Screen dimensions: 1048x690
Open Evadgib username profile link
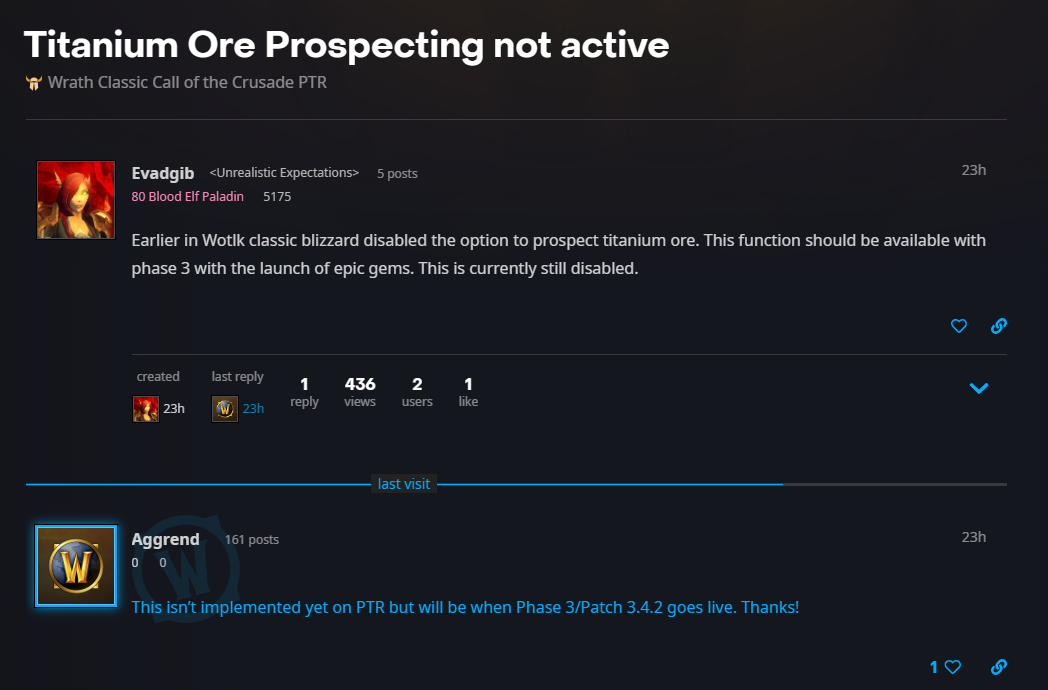pyautogui.click(x=162, y=173)
